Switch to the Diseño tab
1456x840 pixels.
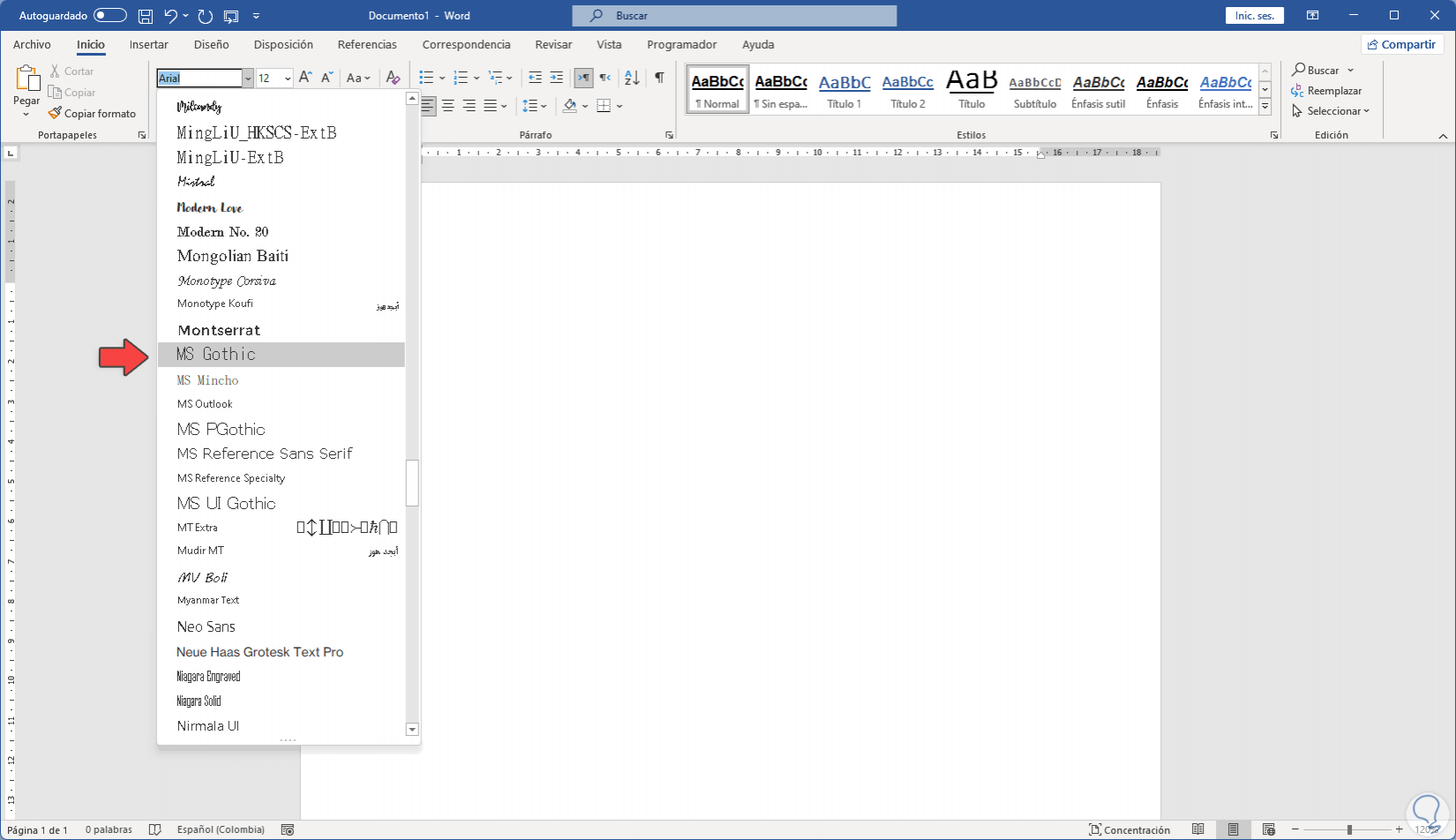pyautogui.click(x=212, y=44)
